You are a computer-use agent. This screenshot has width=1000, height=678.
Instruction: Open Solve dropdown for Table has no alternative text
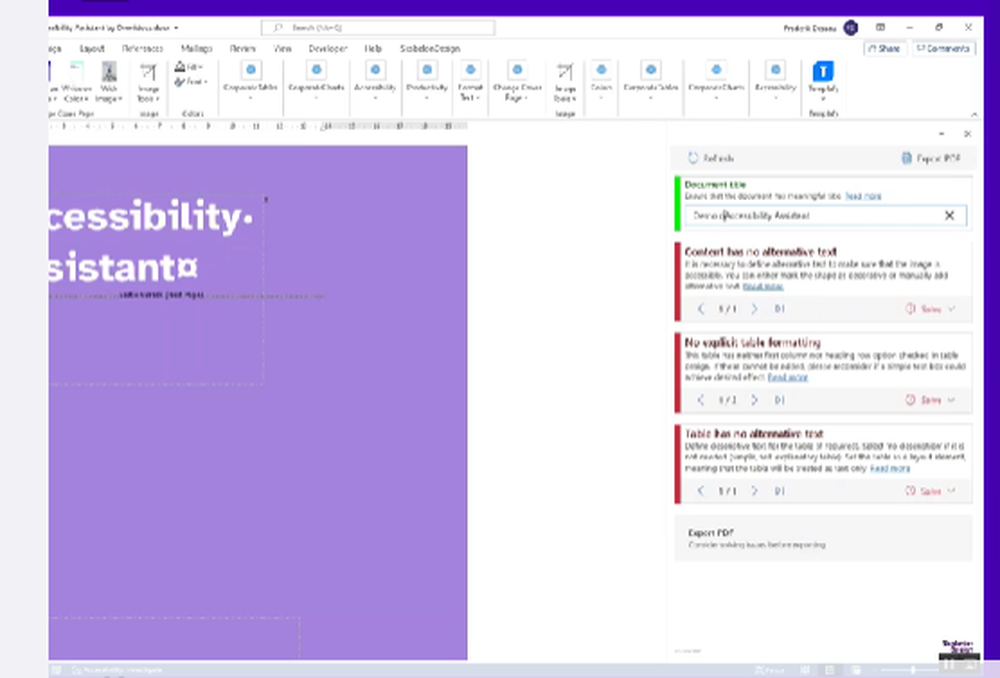pos(930,491)
